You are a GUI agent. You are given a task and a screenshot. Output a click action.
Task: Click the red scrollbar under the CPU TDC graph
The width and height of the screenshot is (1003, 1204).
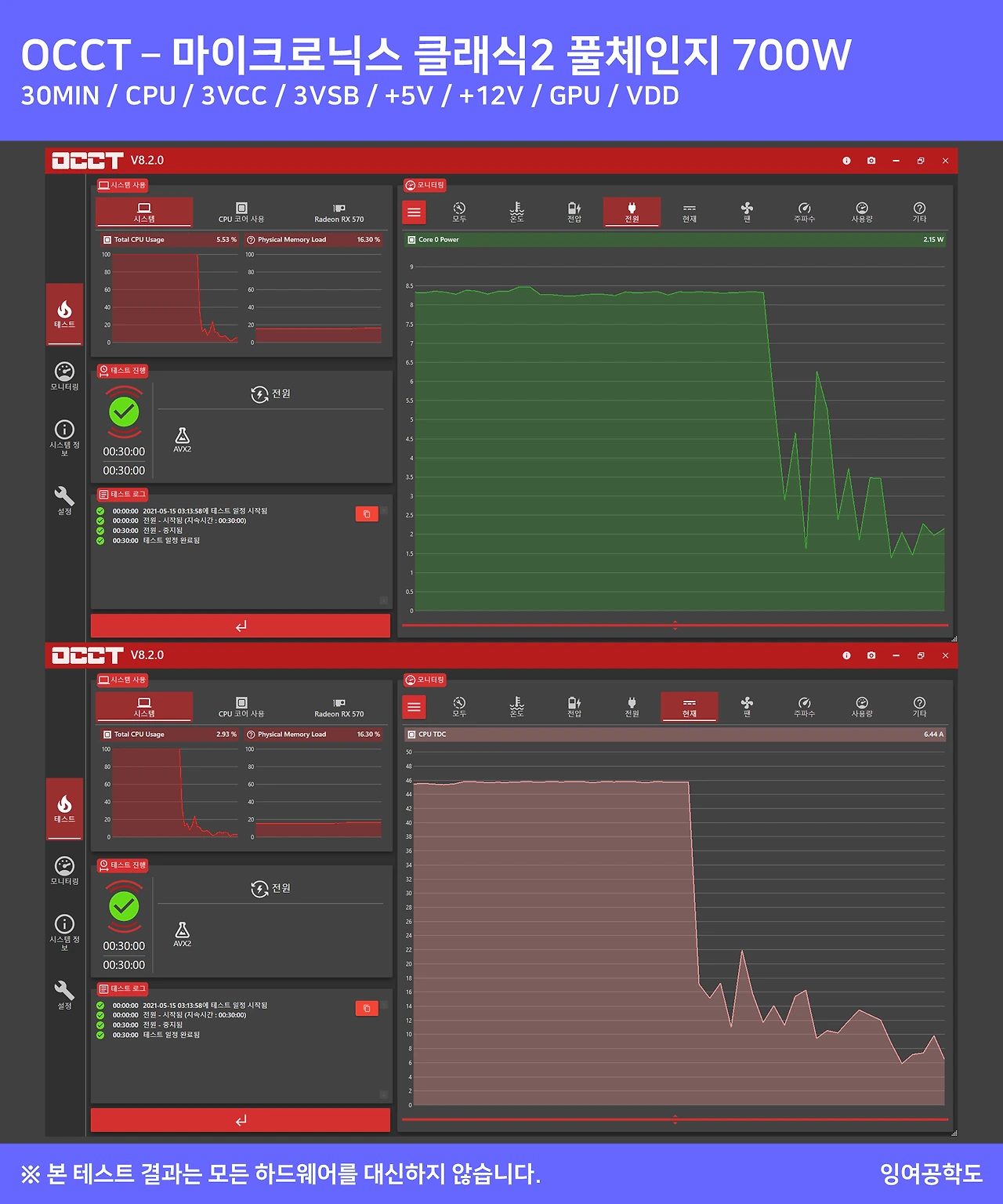674,1119
